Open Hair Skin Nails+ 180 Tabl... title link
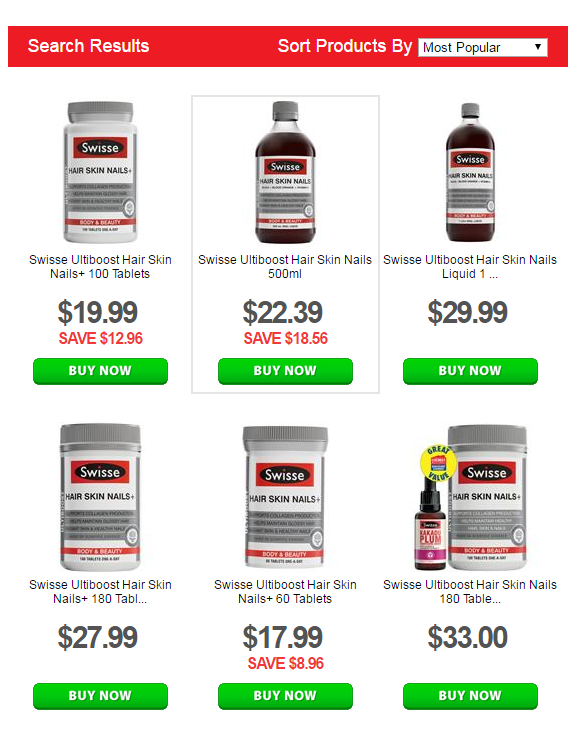 coord(100,592)
